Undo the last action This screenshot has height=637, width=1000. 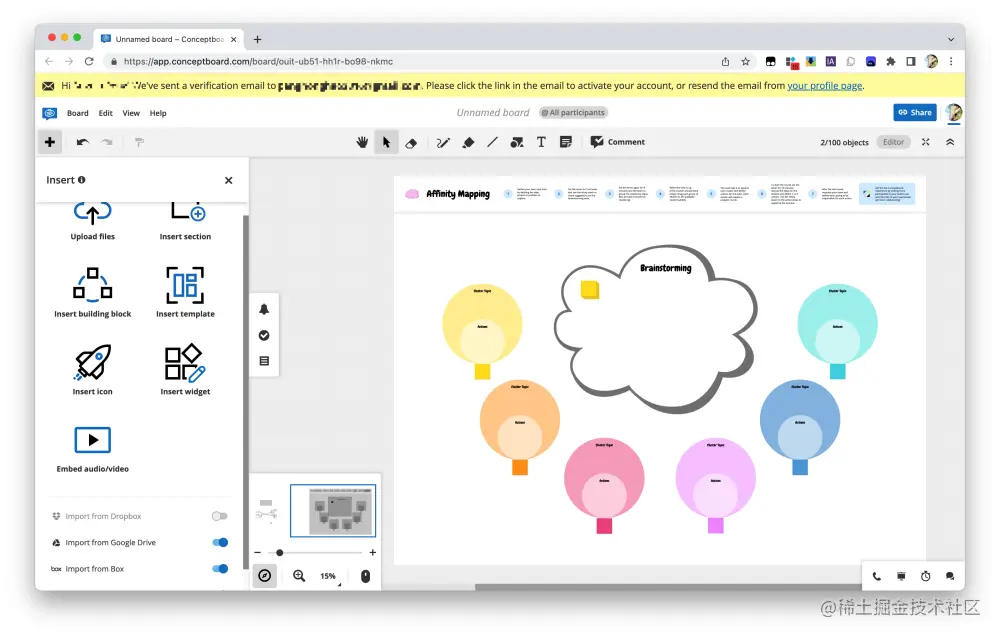coord(83,142)
